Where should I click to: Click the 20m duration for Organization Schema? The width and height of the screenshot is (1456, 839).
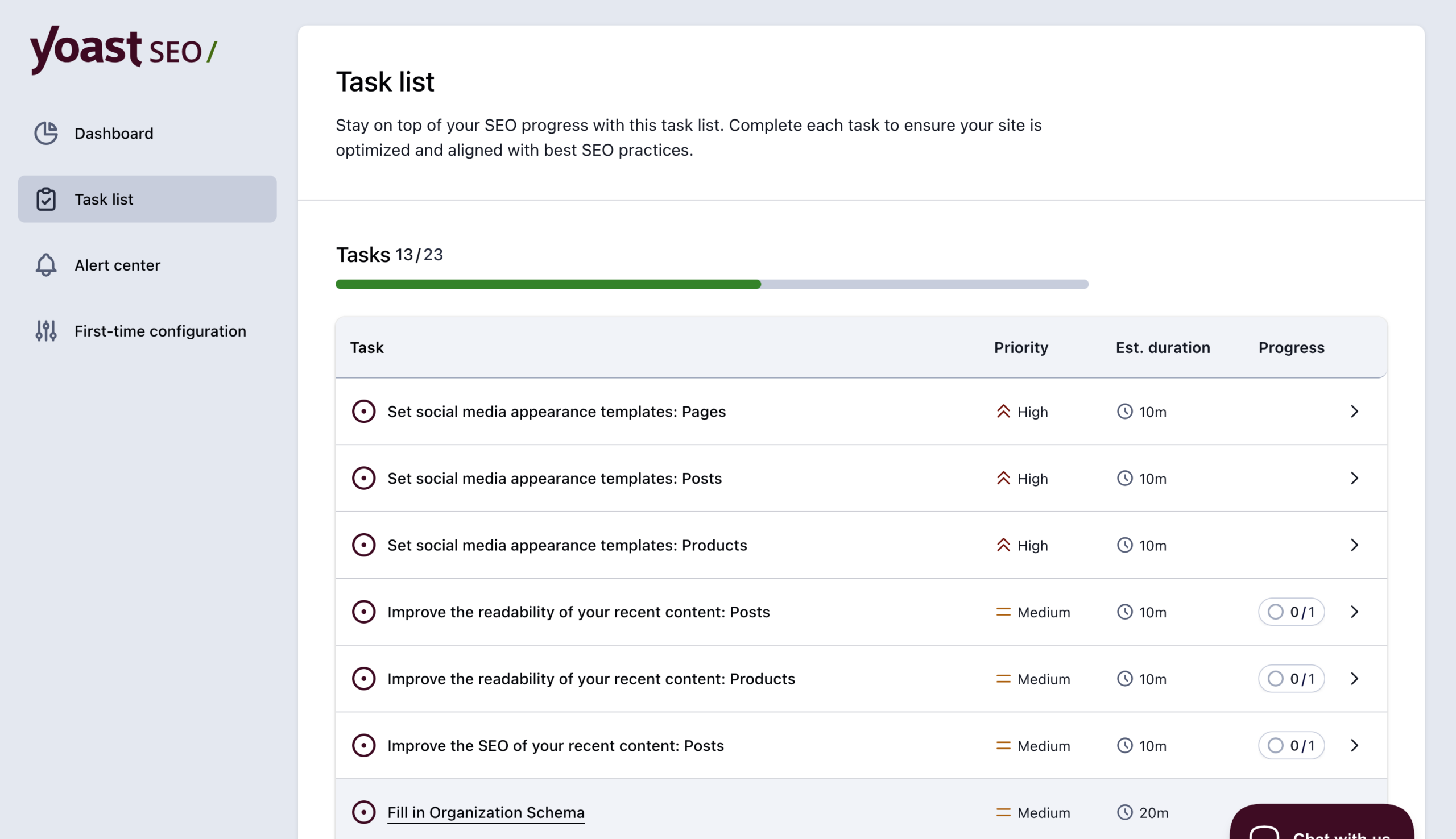click(1153, 812)
